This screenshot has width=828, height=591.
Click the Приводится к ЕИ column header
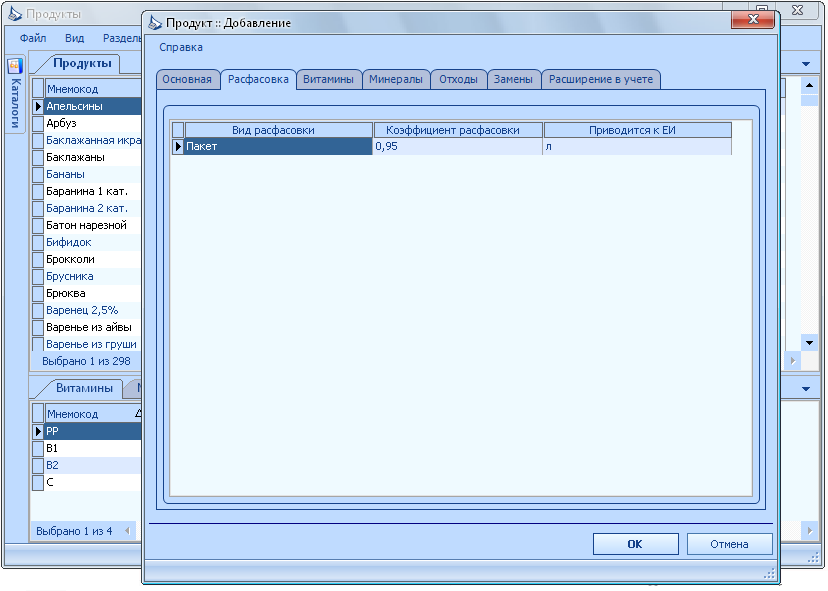(x=637, y=130)
